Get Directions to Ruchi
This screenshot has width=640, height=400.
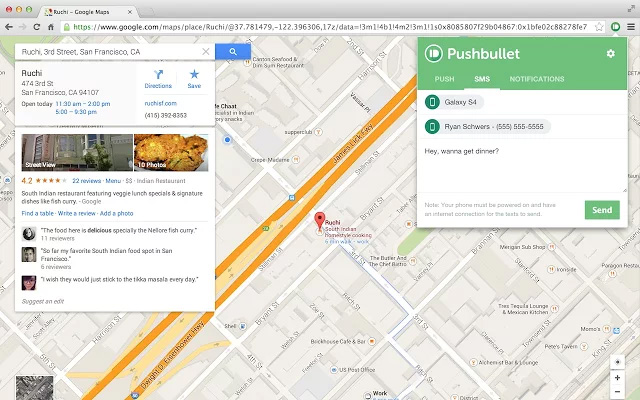[x=158, y=79]
